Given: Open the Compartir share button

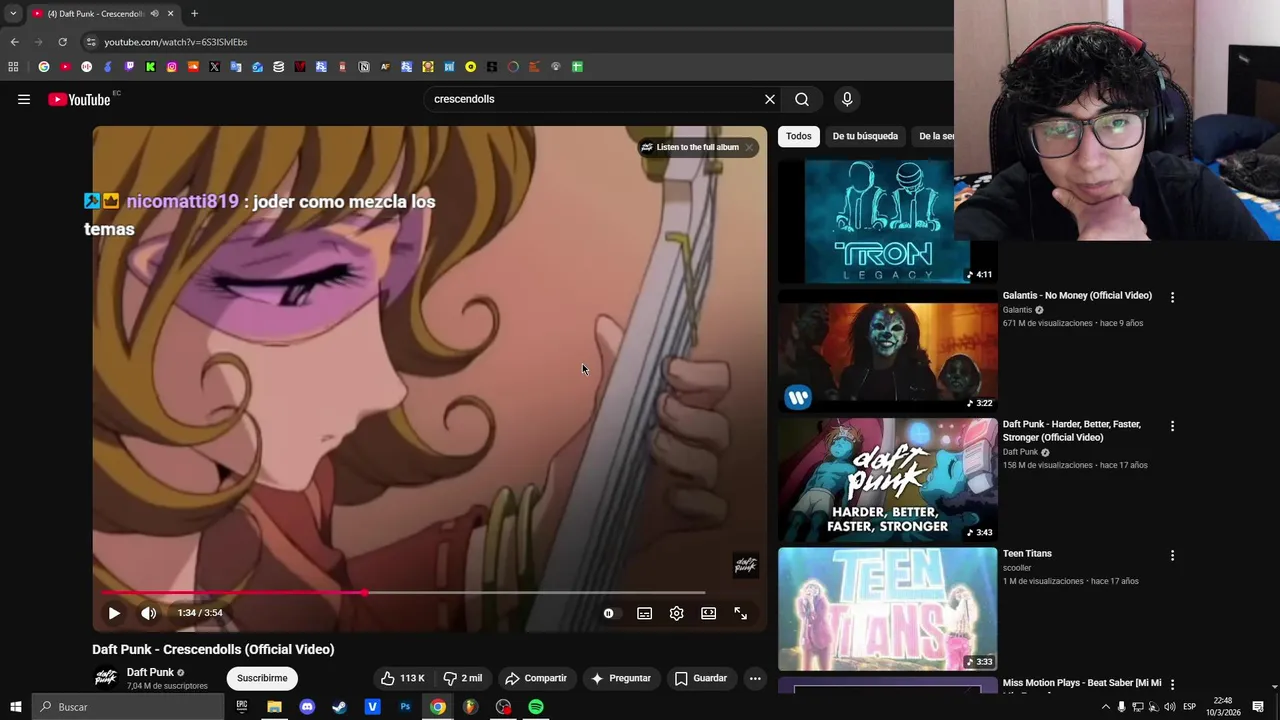Looking at the screenshot, I should click(x=536, y=678).
